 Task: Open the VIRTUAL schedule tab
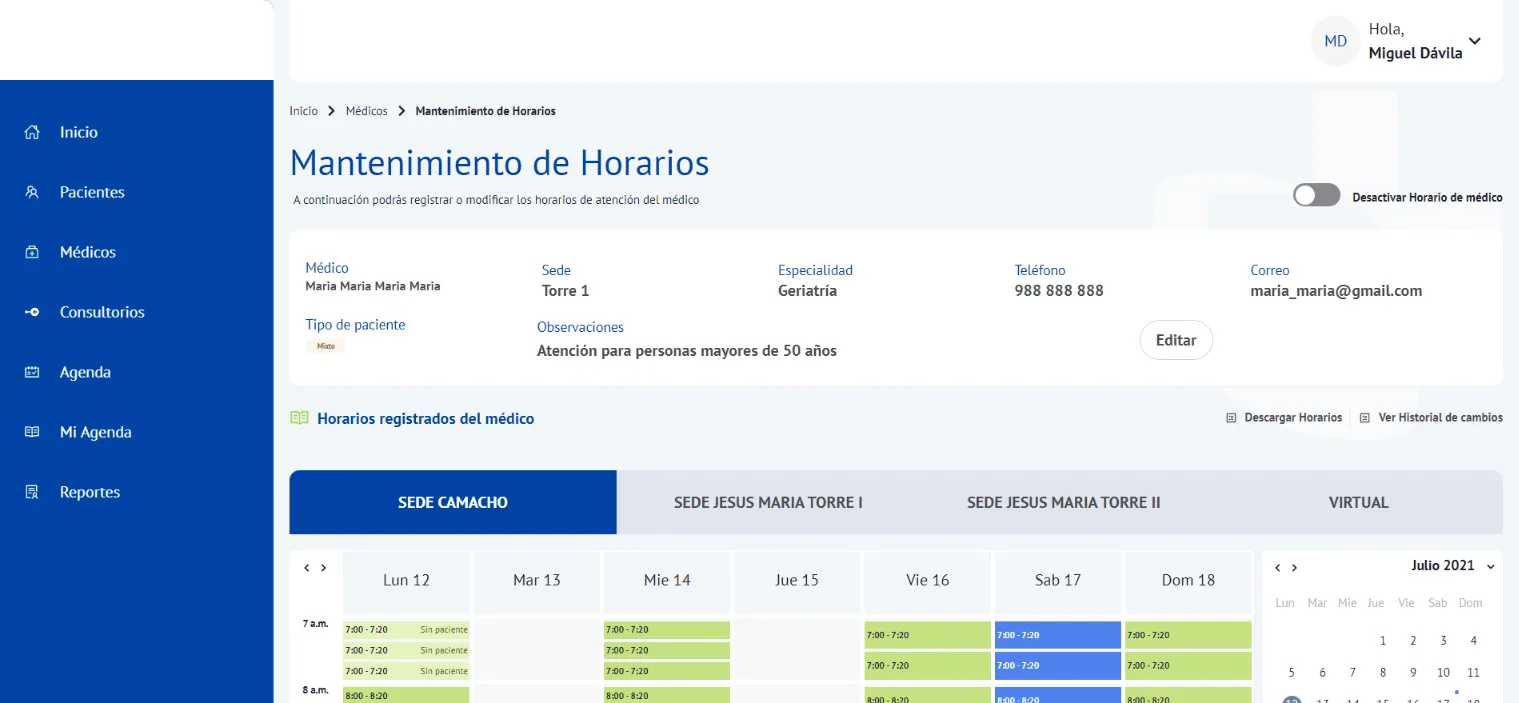click(1358, 501)
